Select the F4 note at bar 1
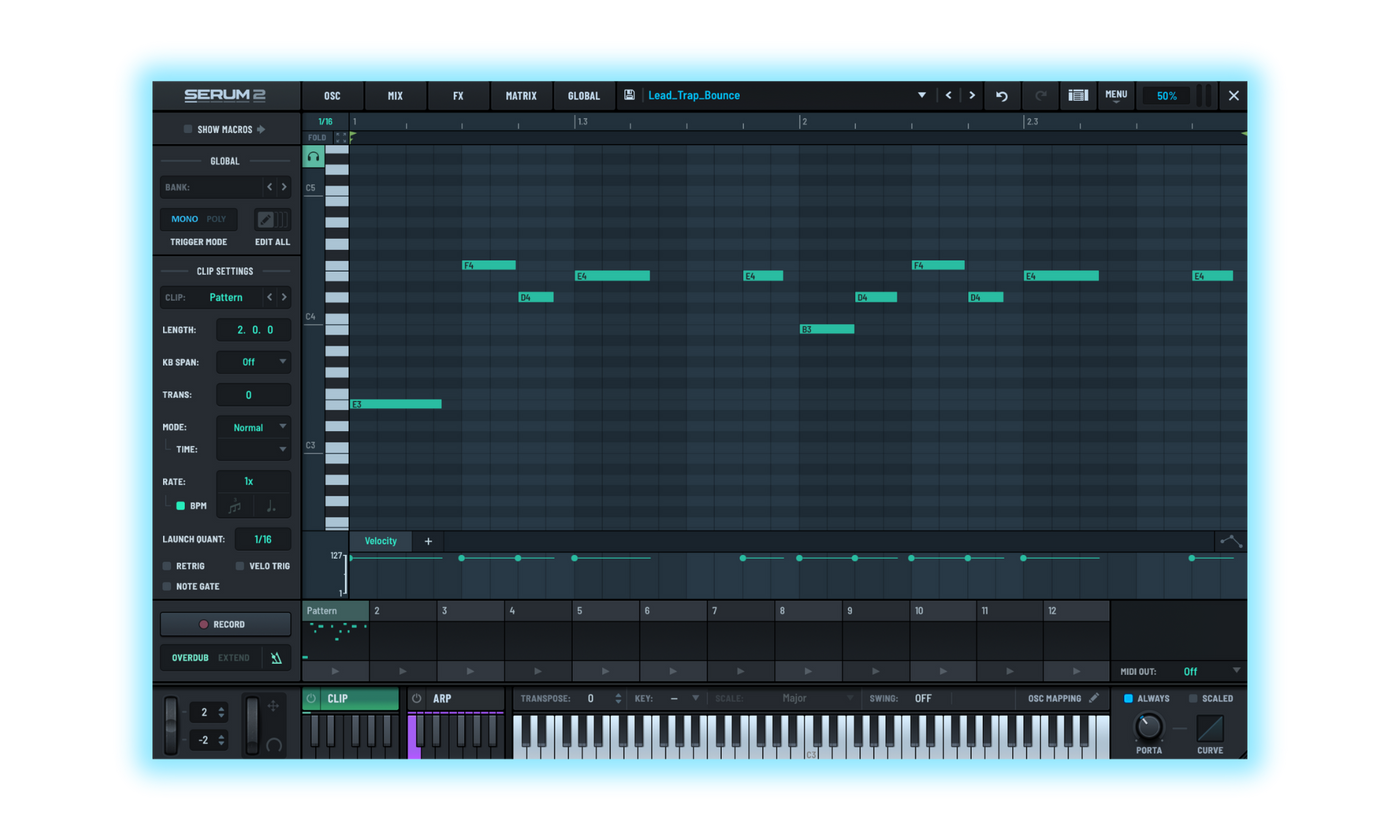1400x840 pixels. click(489, 265)
